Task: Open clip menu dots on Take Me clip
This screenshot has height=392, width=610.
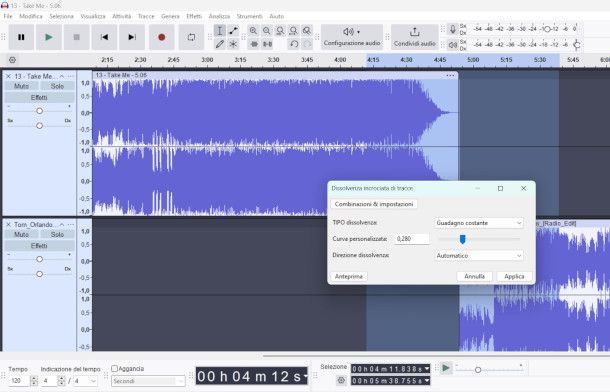Action: (x=450, y=75)
